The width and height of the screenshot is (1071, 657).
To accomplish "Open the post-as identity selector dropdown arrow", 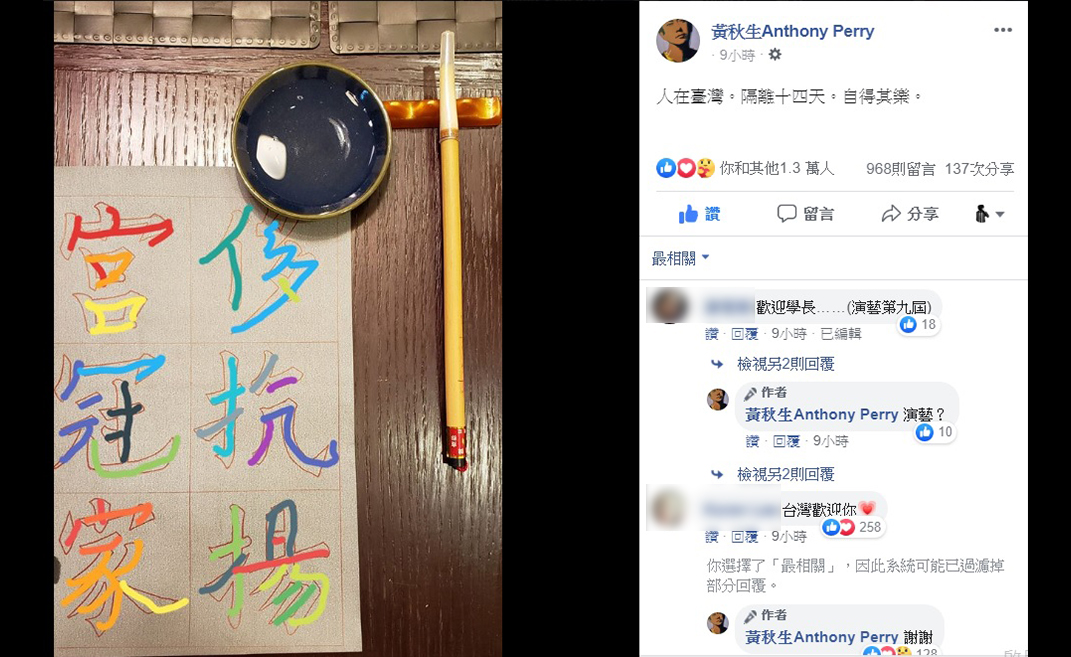I will (x=1000, y=214).
